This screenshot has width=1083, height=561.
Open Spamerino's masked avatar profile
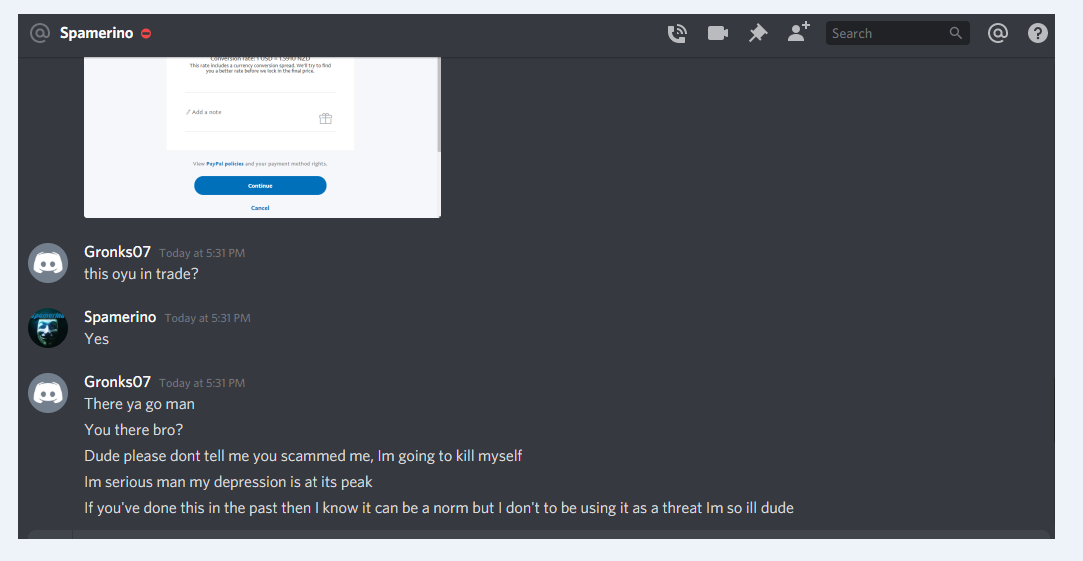[48, 327]
